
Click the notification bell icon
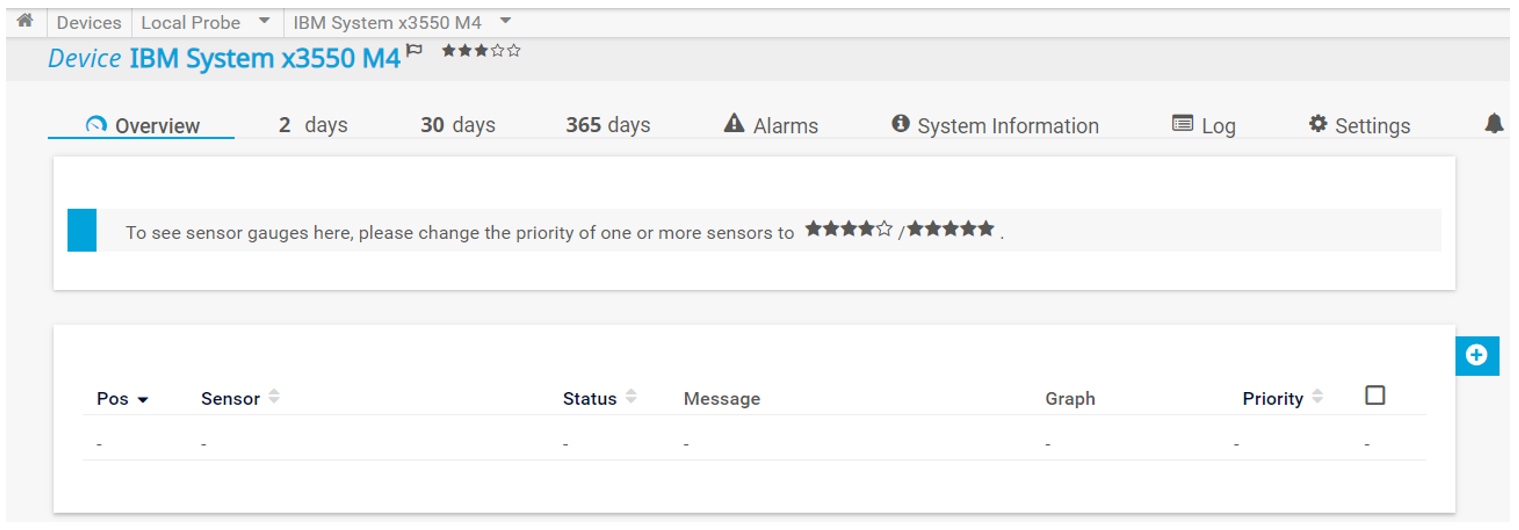(x=1493, y=124)
